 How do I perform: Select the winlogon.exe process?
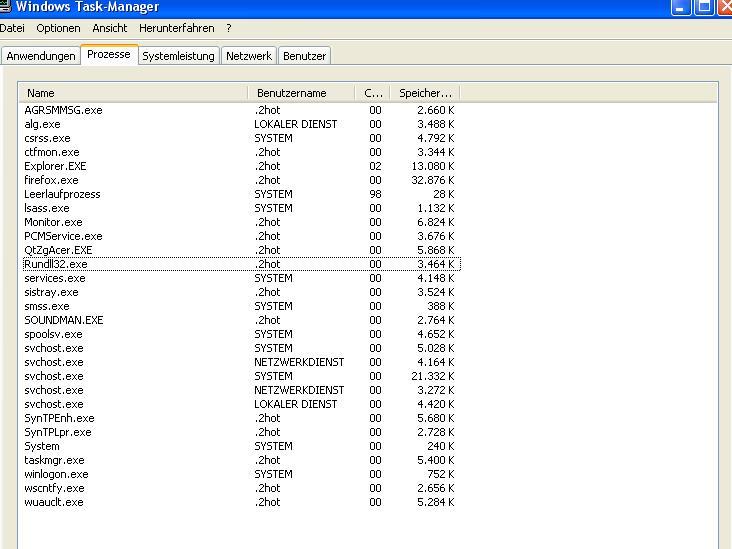tap(242, 474)
